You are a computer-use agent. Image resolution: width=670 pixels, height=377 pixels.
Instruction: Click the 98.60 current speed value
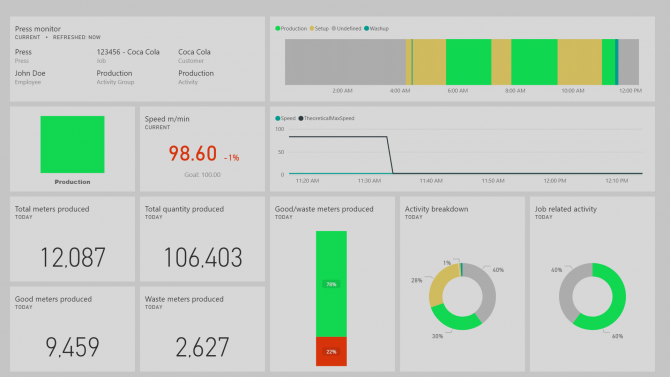click(193, 153)
